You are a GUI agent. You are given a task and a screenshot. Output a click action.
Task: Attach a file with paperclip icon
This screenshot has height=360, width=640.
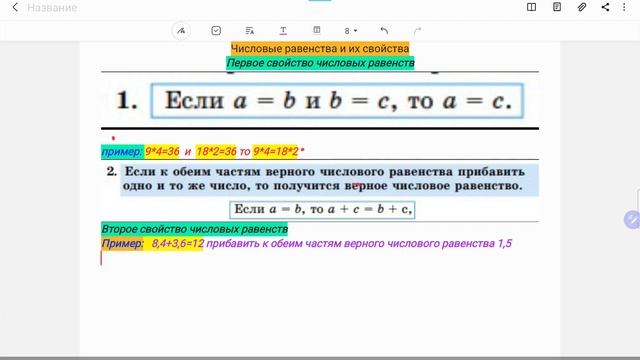[x=582, y=7]
